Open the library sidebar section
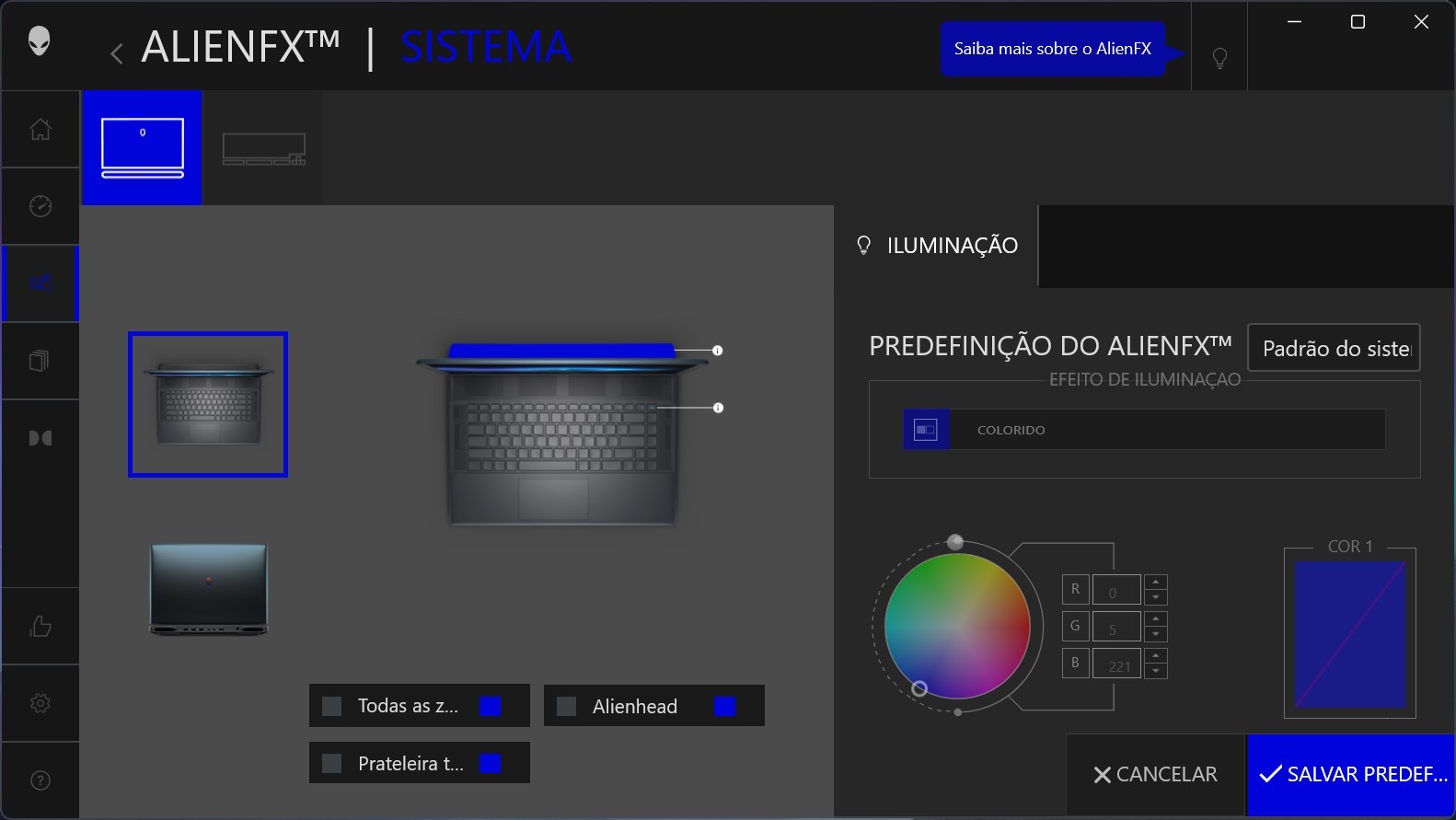Viewport: 1456px width, 820px height. 40,360
